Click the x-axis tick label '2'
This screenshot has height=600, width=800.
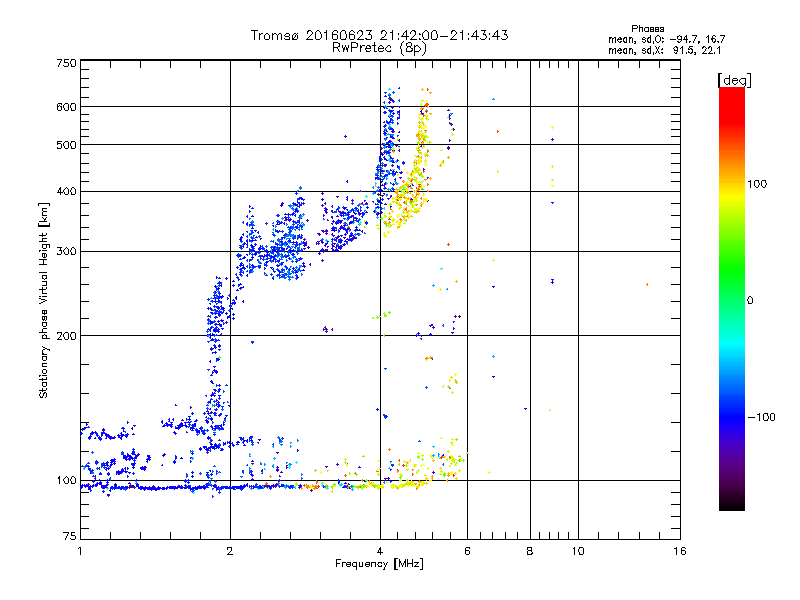click(x=230, y=551)
